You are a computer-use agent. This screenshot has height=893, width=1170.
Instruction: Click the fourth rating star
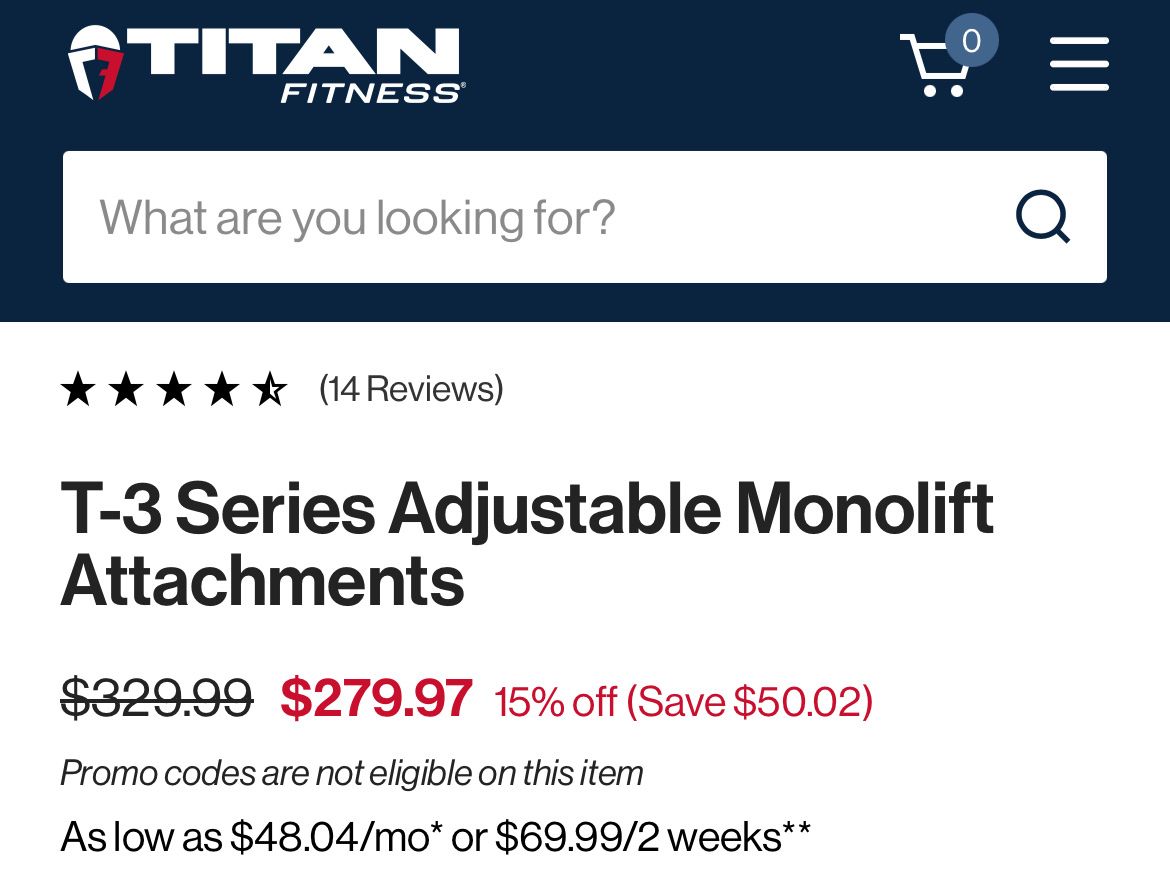(x=222, y=388)
